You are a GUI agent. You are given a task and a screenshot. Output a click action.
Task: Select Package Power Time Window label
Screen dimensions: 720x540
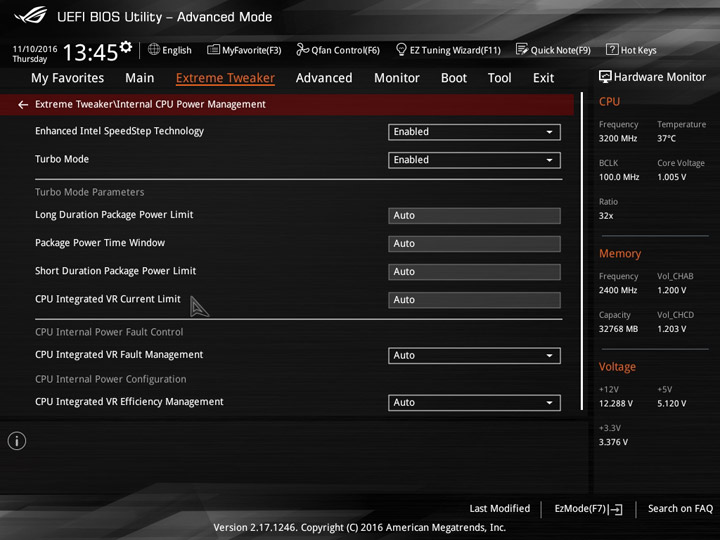click(x=100, y=243)
